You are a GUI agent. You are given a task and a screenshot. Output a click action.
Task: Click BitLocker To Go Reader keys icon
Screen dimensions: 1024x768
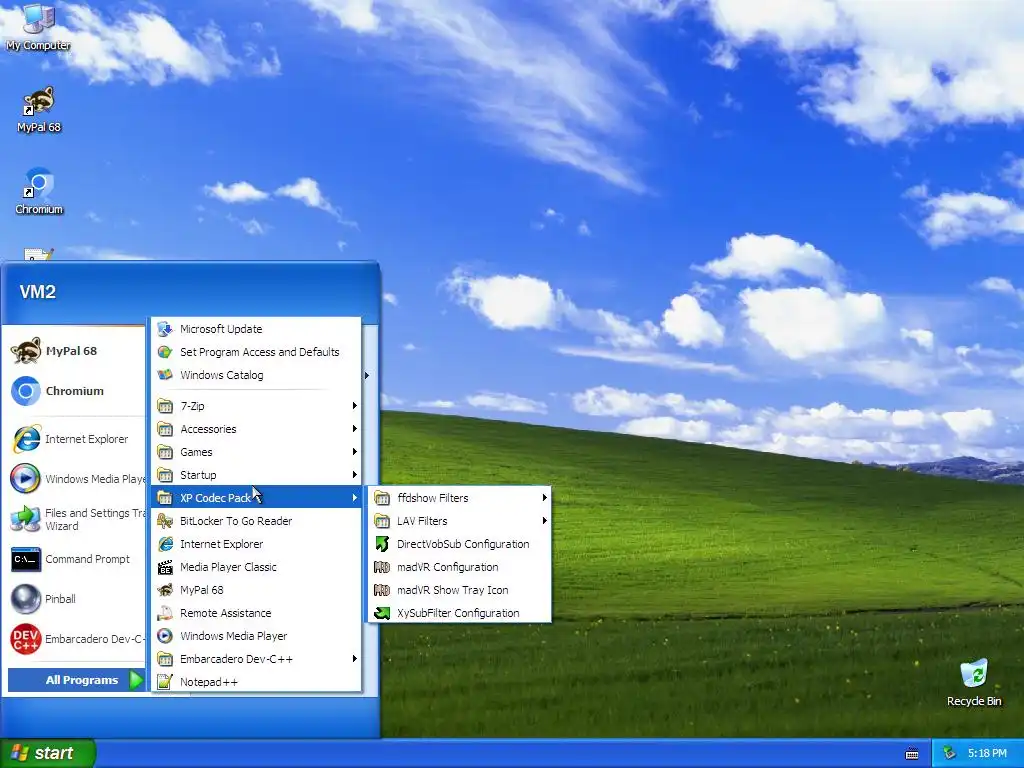(165, 521)
